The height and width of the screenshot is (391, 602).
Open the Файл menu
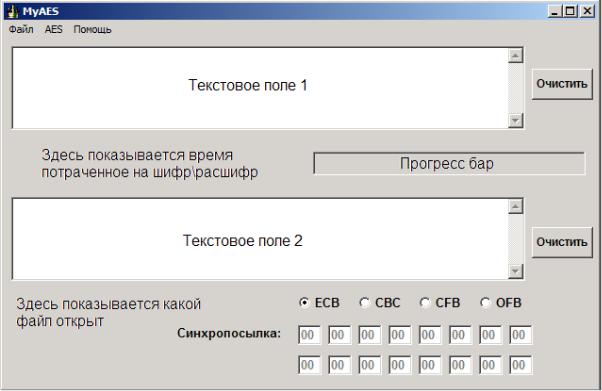(x=21, y=30)
